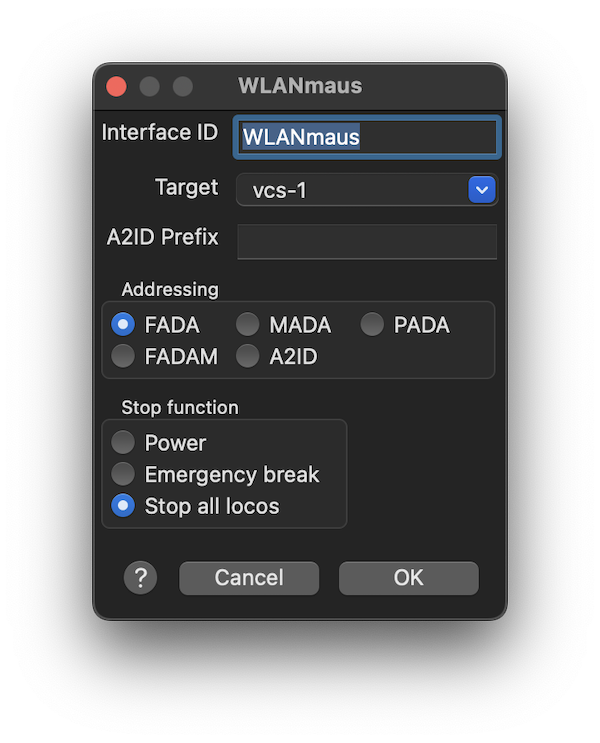Click the blue chevron on Target selector
Image resolution: width=600 pixels, height=743 pixels.
coord(482,189)
